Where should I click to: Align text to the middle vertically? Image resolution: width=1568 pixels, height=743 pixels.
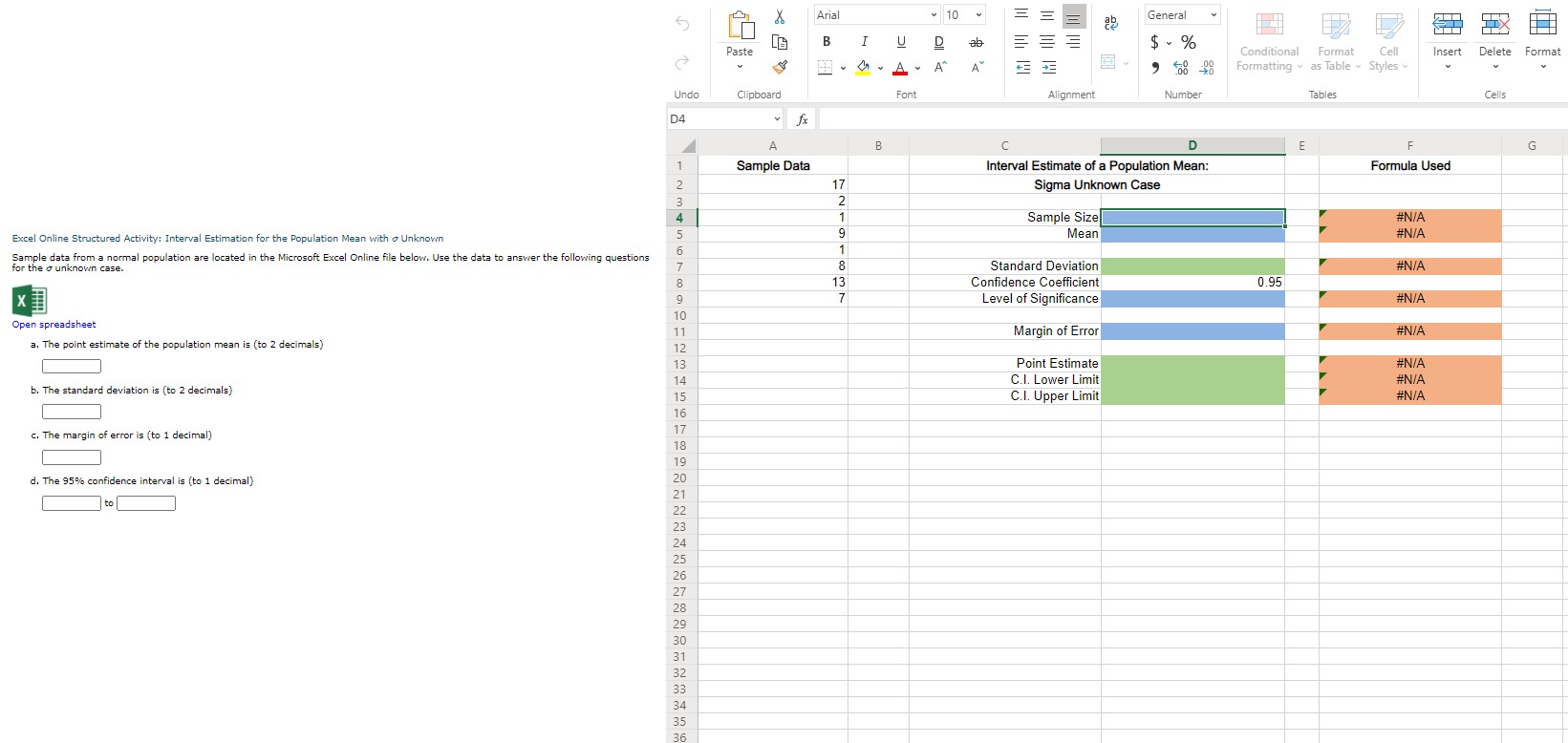[1047, 16]
